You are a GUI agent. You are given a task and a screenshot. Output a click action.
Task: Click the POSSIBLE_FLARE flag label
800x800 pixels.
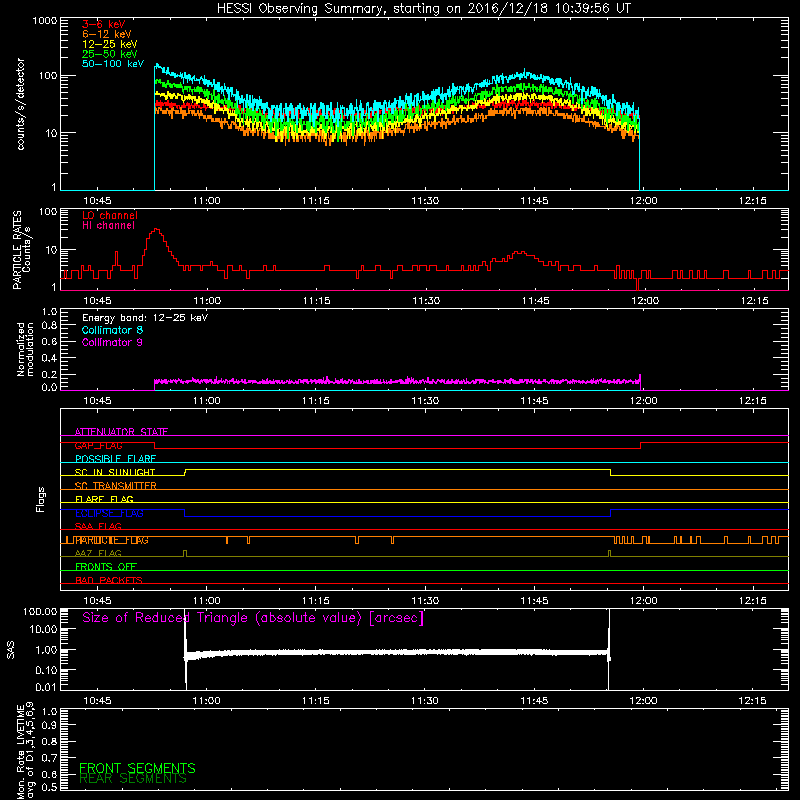click(x=115, y=459)
